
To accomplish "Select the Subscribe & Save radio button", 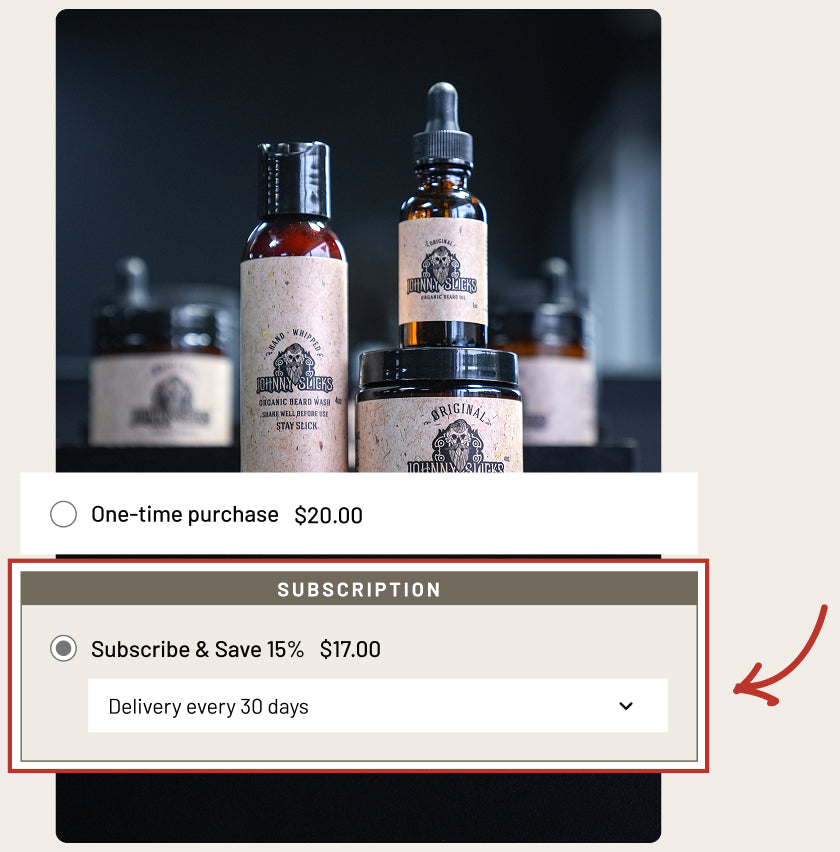I will [63, 648].
